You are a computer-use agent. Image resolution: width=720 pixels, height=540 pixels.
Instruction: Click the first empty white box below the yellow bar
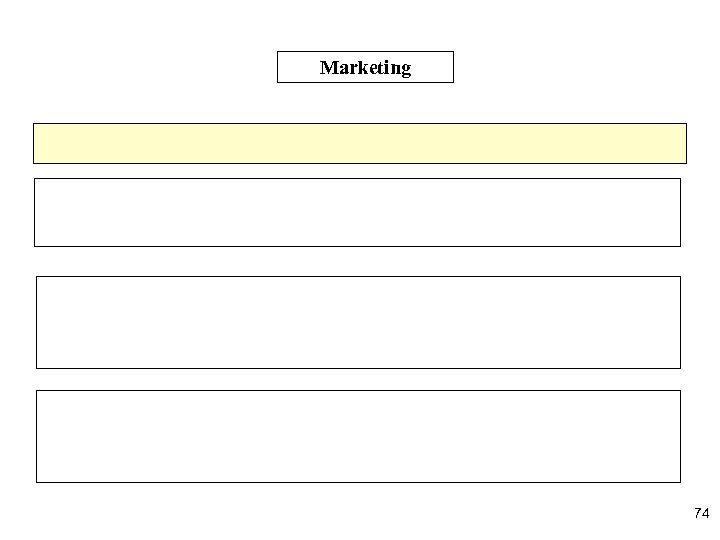pos(357,212)
